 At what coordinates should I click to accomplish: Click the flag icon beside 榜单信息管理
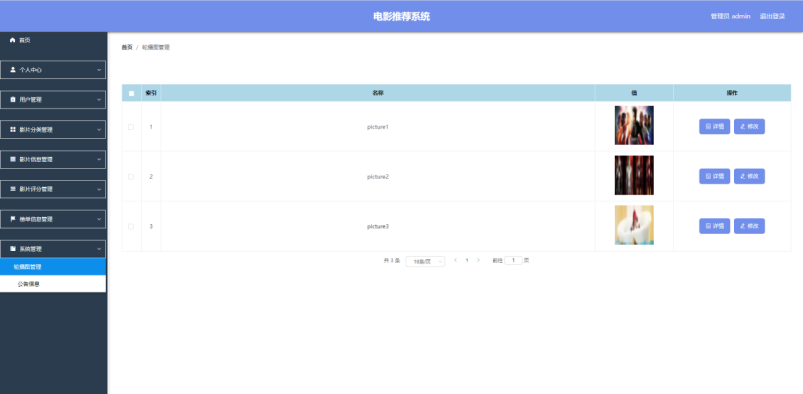[x=13, y=219]
